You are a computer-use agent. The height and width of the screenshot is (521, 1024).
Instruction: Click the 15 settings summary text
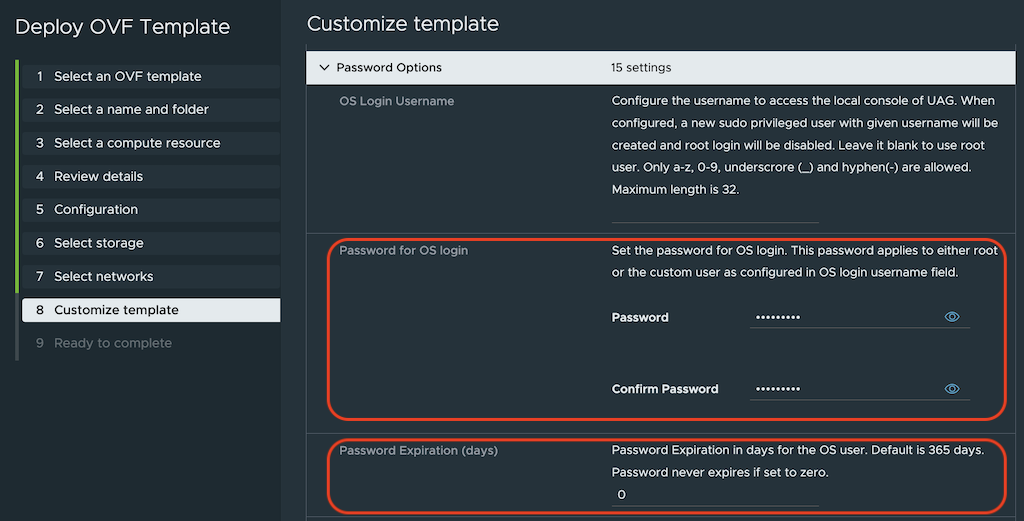(640, 68)
